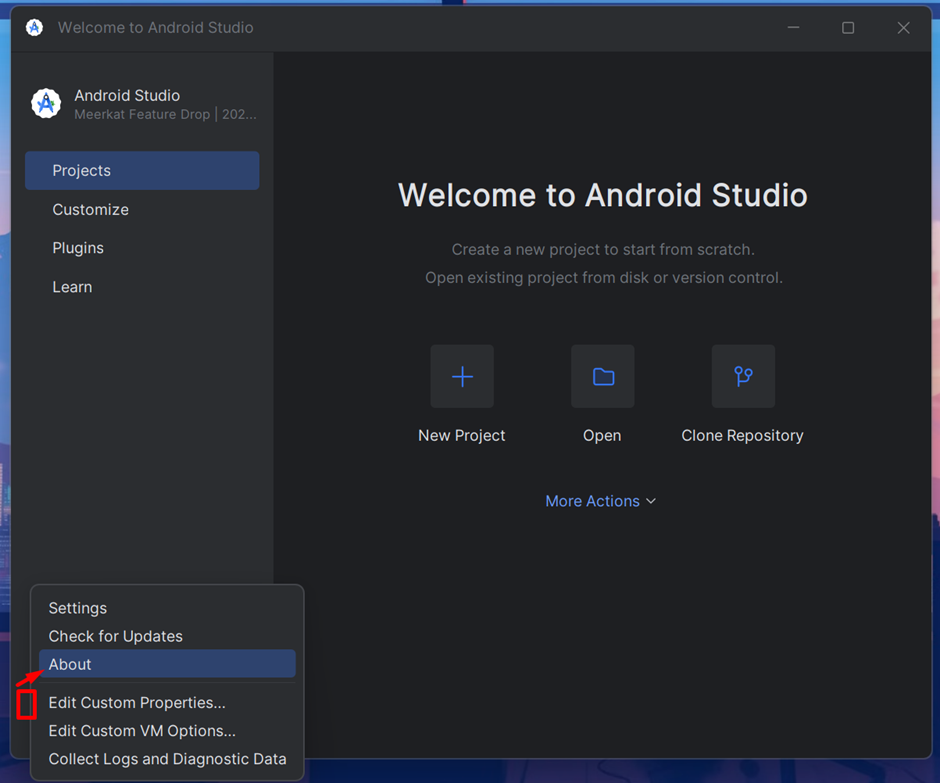
Task: Select the Projects tab
Action: (142, 171)
